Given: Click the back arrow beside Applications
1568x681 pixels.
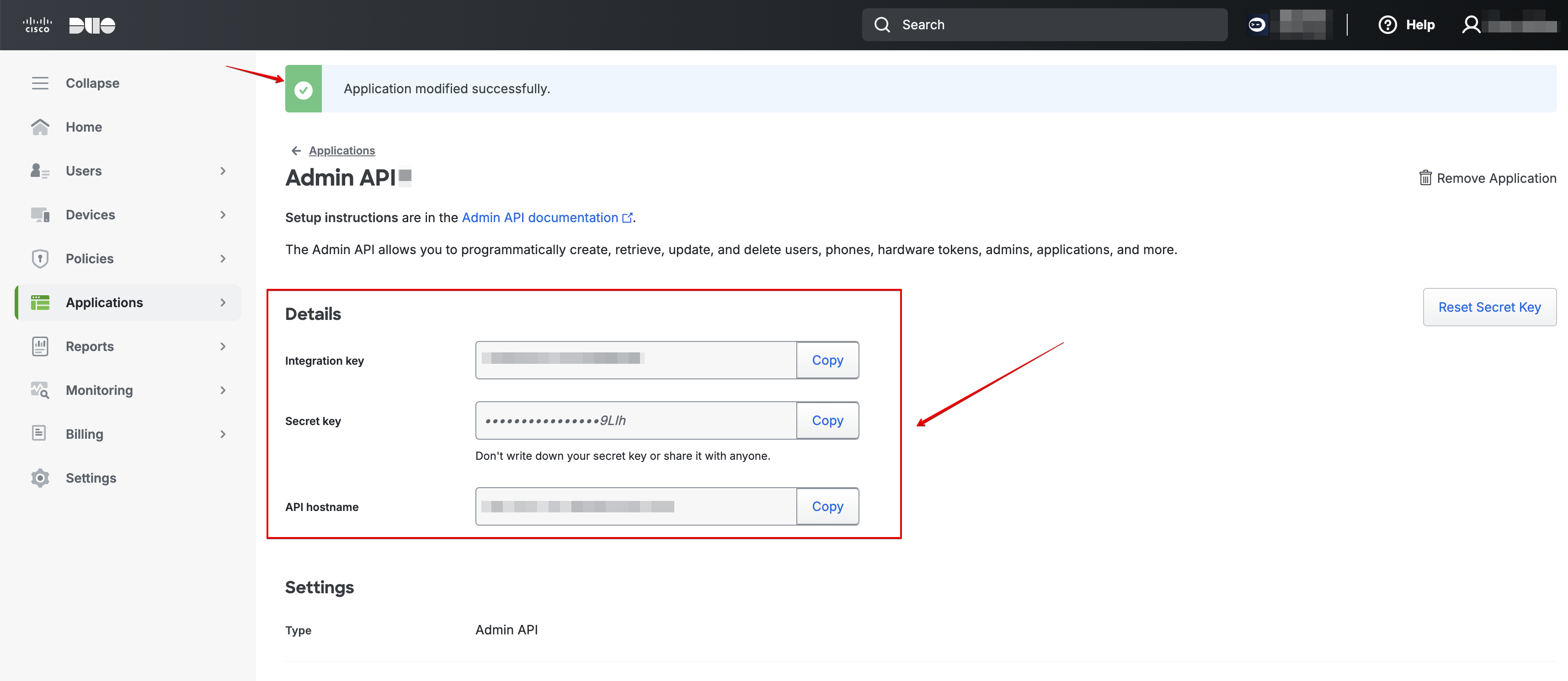Looking at the screenshot, I should tap(296, 151).
